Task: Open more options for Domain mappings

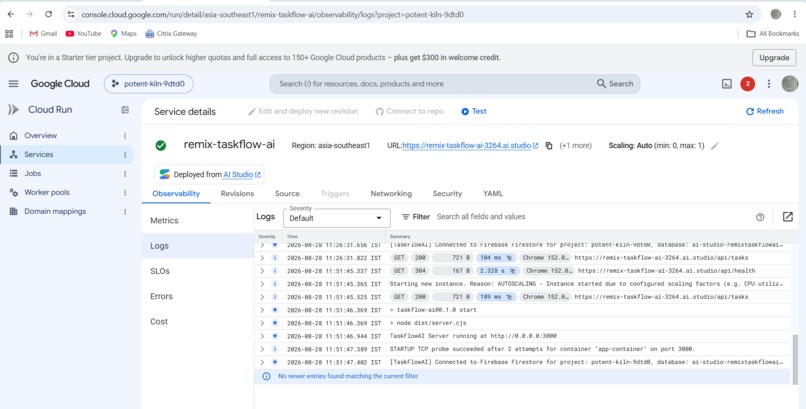Action: [125, 212]
